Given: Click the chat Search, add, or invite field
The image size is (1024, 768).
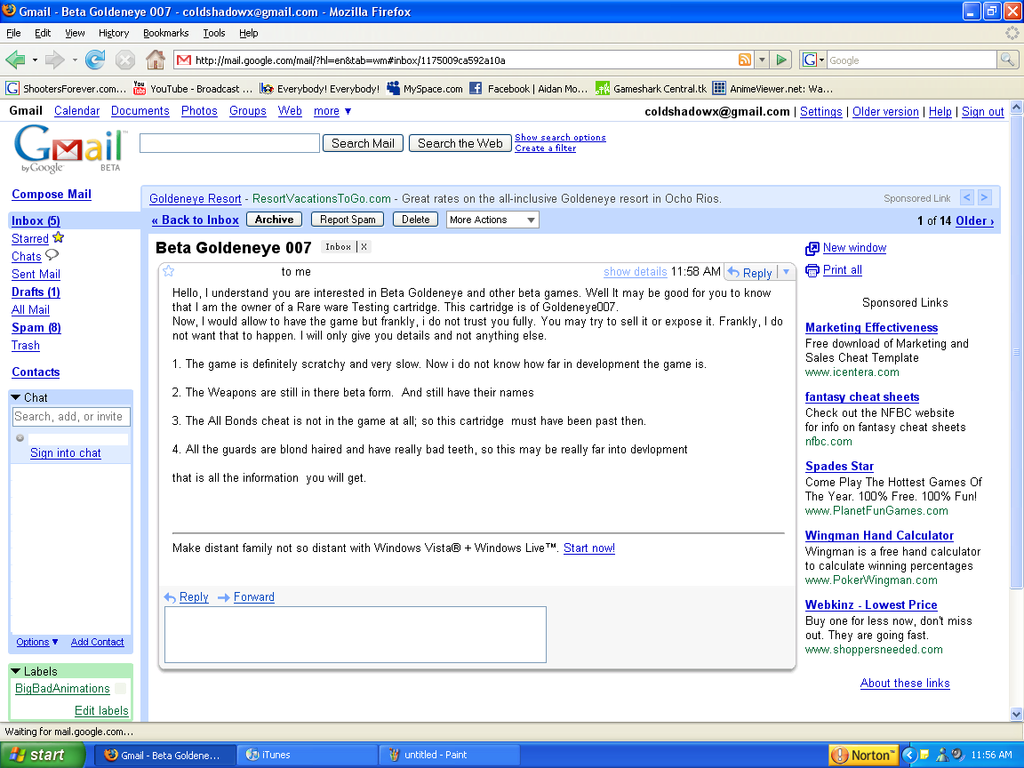Looking at the screenshot, I should coord(71,417).
